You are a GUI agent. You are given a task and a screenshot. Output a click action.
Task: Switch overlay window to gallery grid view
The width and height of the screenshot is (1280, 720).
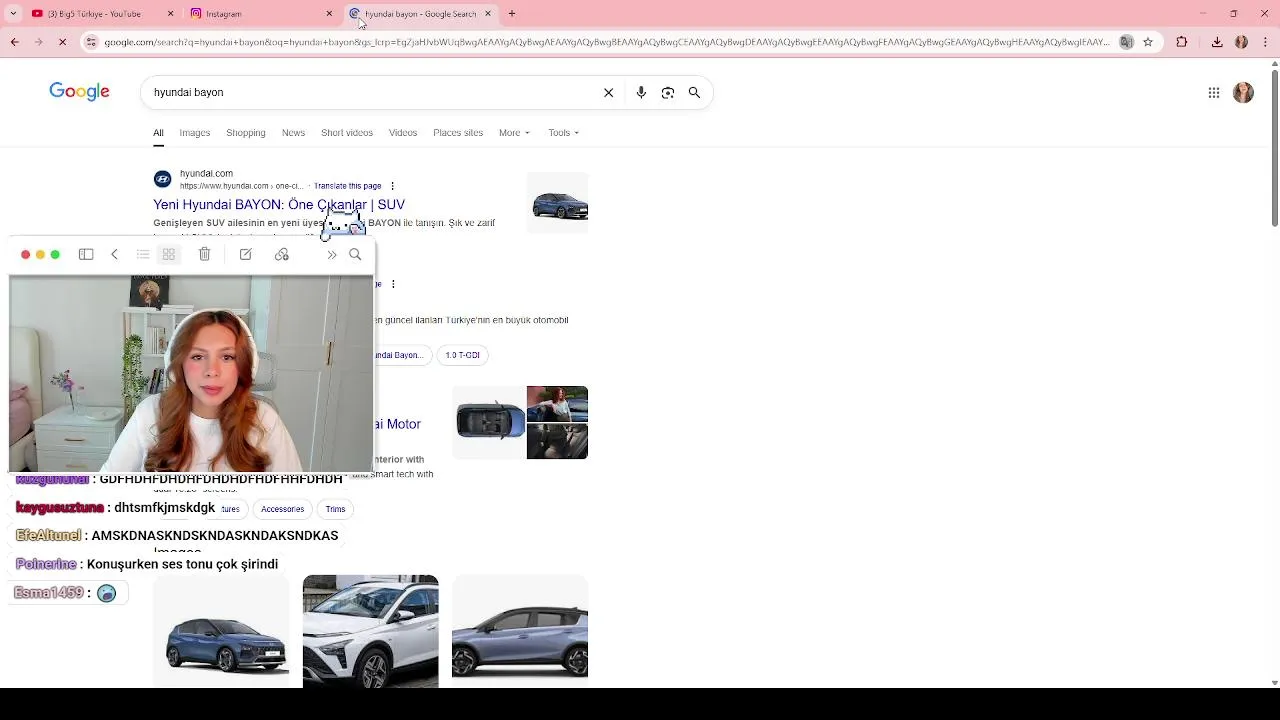(169, 255)
